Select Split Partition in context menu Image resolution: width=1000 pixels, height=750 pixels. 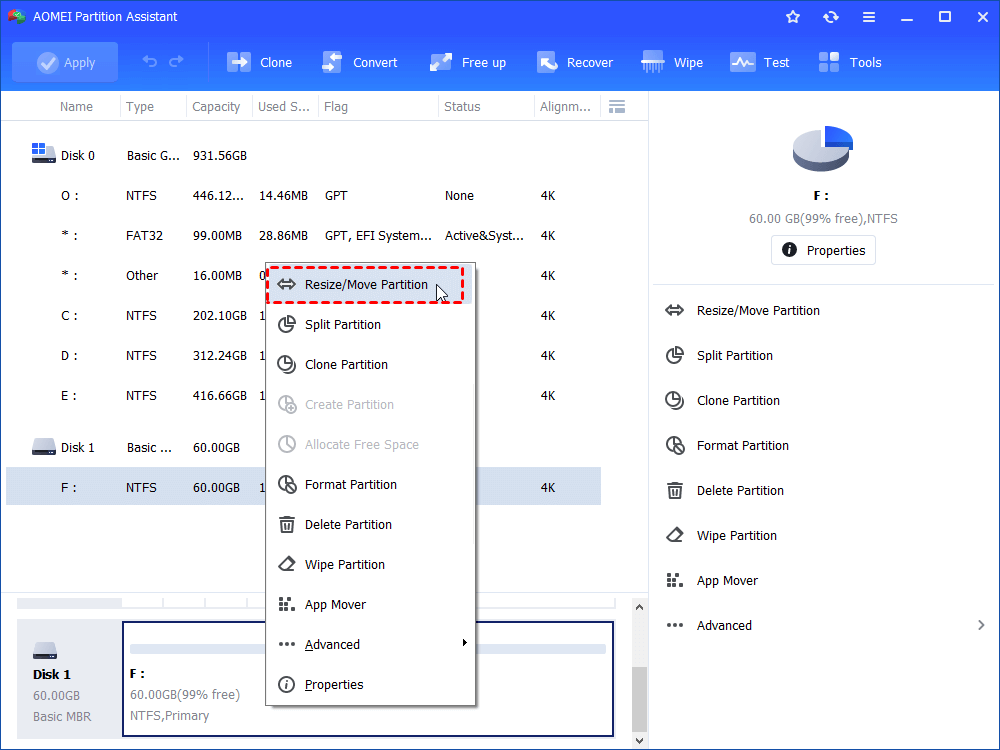(x=370, y=325)
